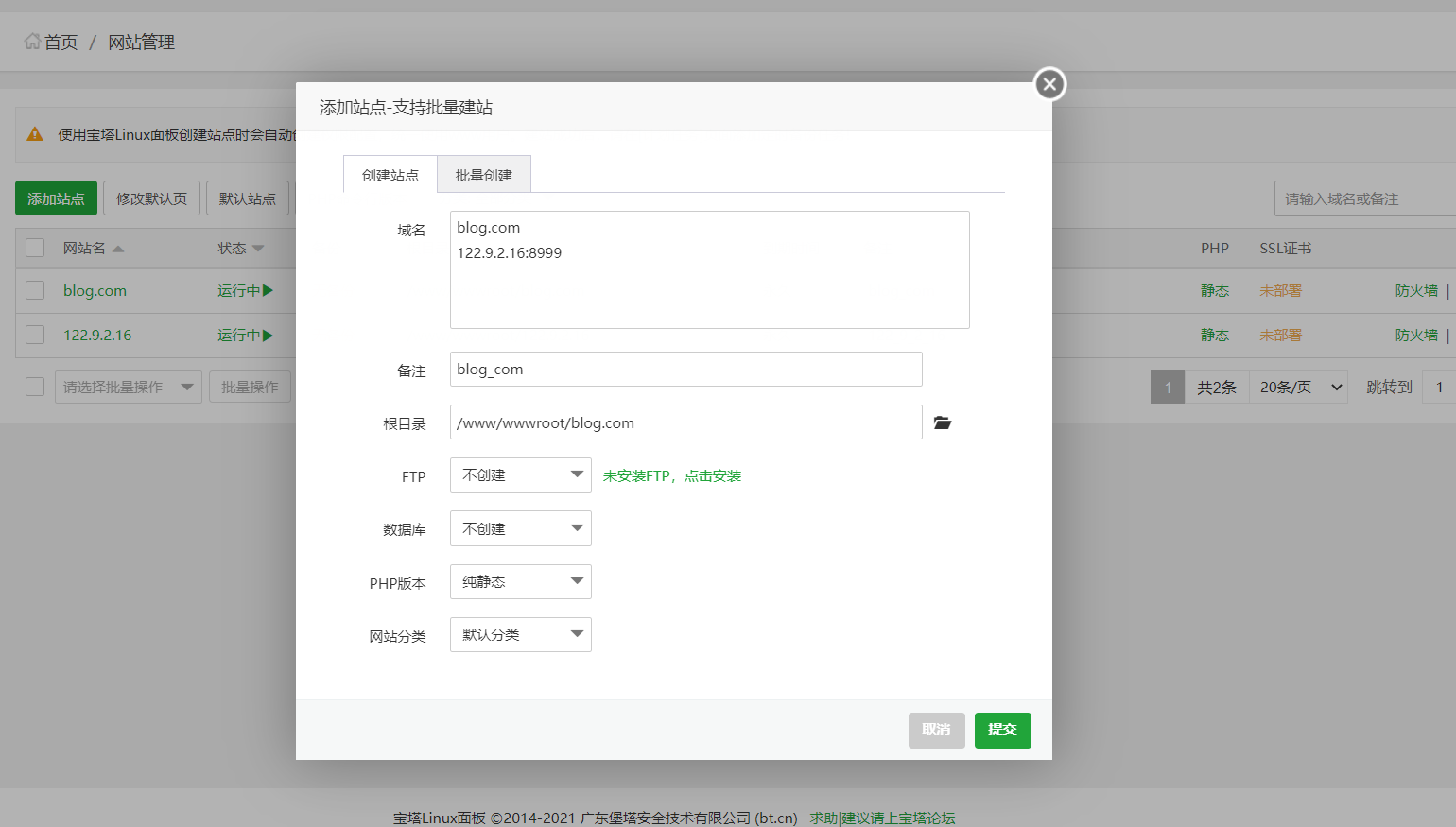Click page 1 pagination button
Screen dimensions: 1456x827
[x=1168, y=387]
